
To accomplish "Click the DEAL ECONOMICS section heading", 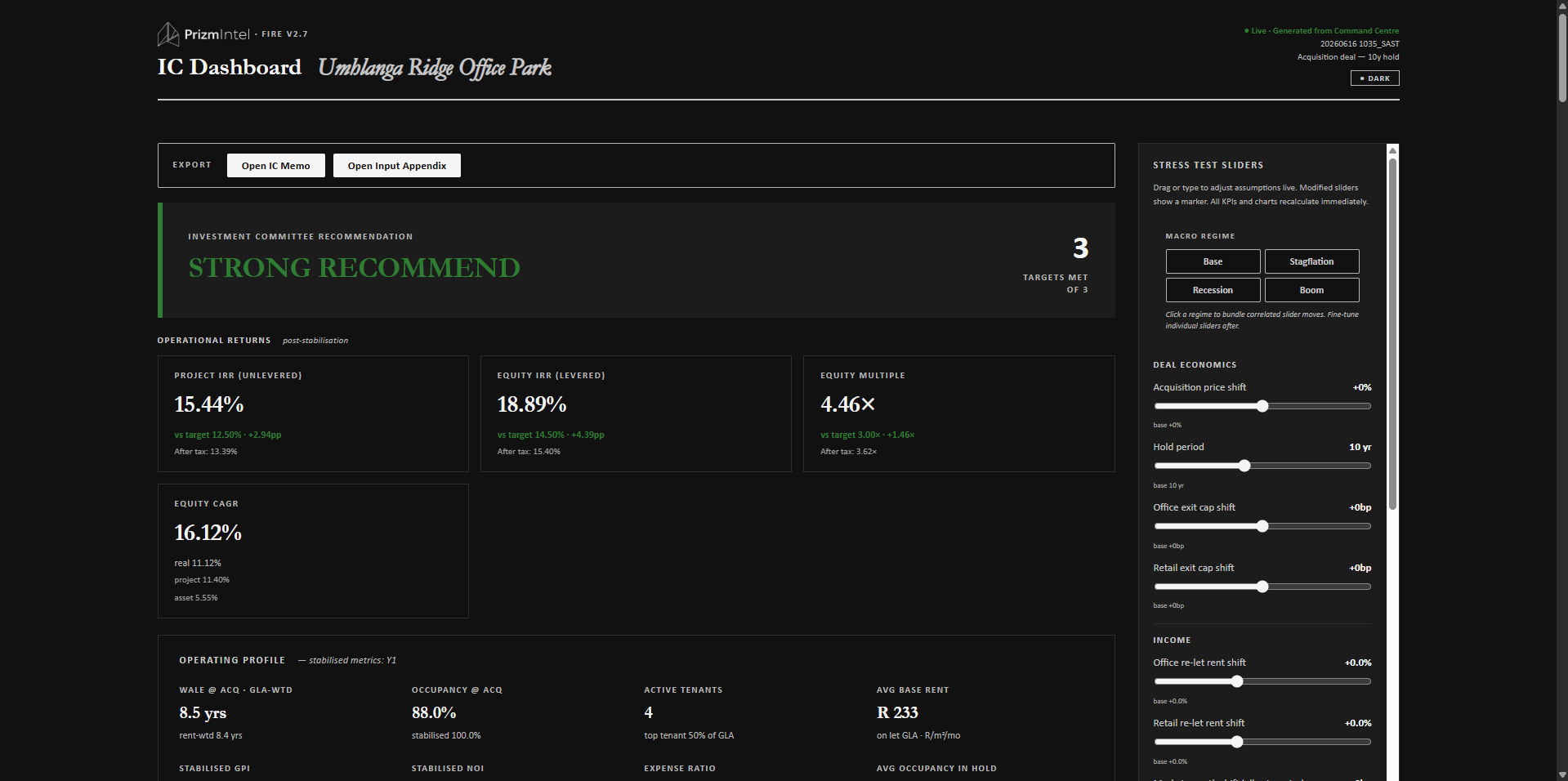I will pyautogui.click(x=1195, y=365).
